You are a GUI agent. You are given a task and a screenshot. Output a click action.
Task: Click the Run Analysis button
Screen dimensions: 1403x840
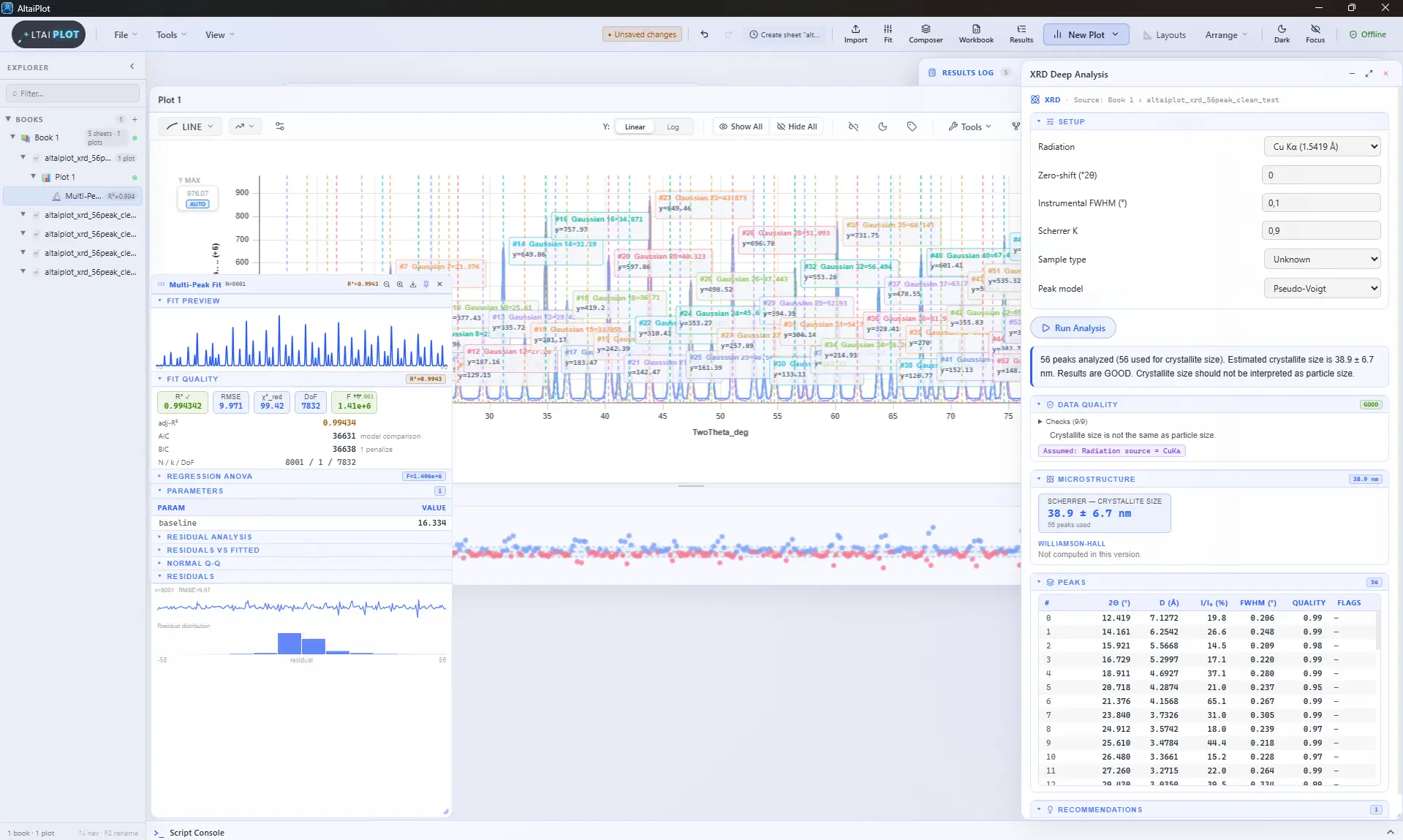pos(1073,328)
